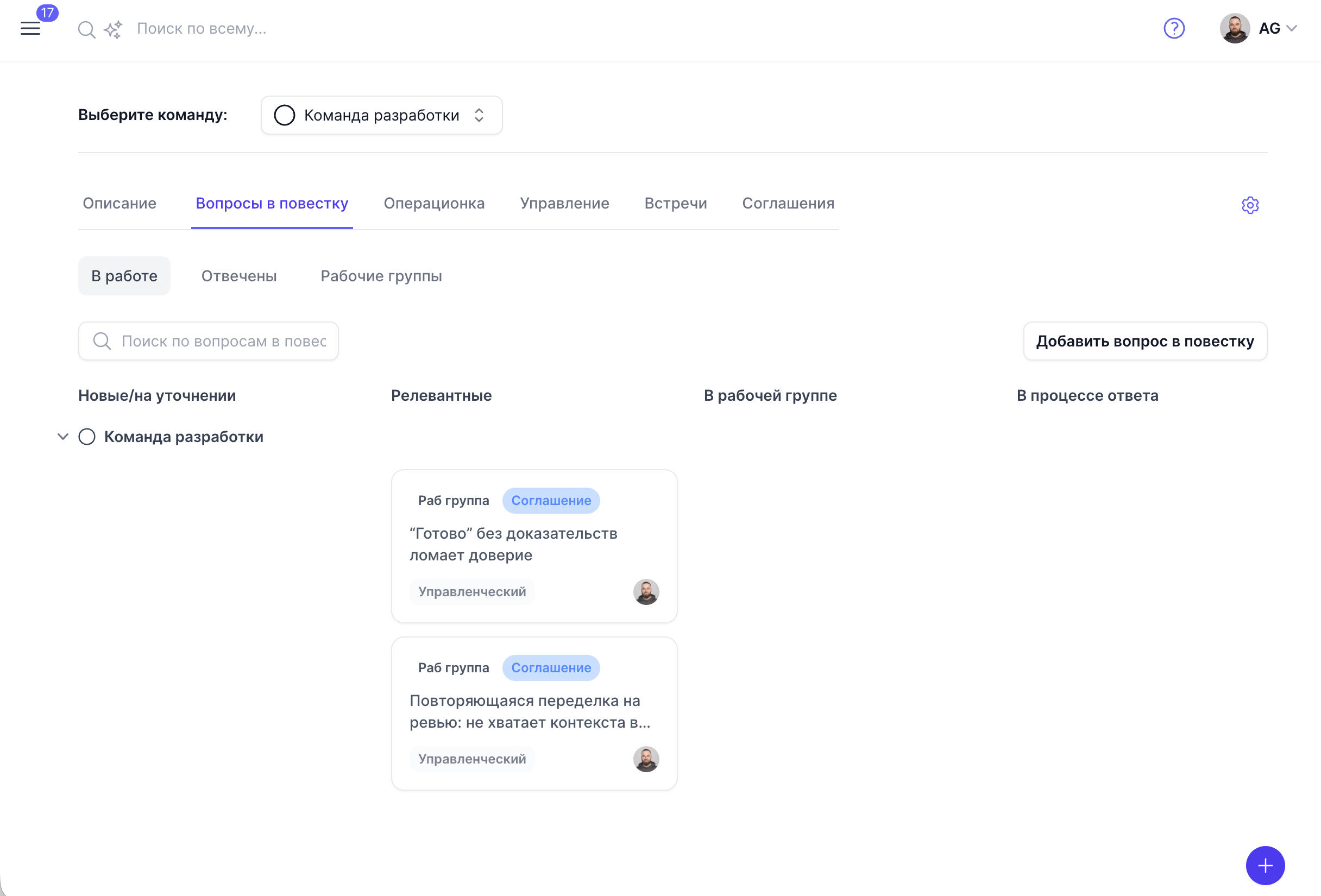Switch filter to Отвечены
Viewport: 1321px width, 896px height.
pos(239,275)
